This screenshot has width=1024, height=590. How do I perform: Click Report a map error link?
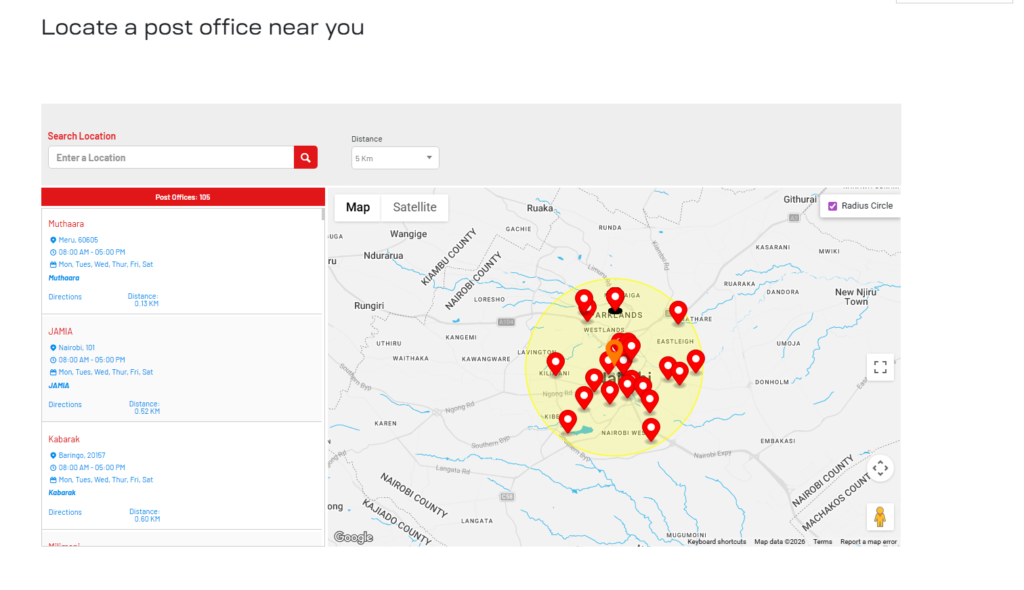pyautogui.click(x=868, y=542)
